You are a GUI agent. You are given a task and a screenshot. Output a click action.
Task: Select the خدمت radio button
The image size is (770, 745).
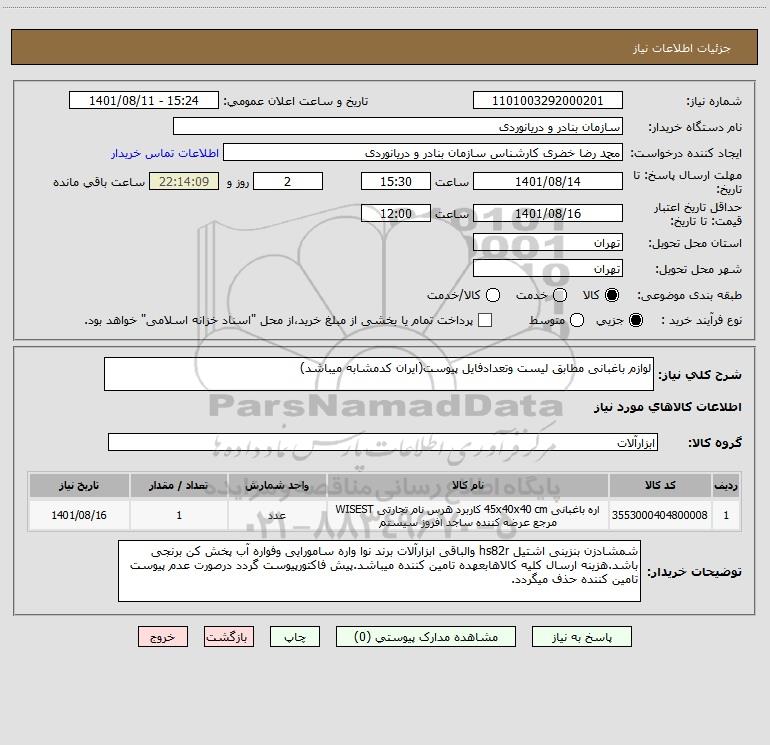[x=560, y=295]
